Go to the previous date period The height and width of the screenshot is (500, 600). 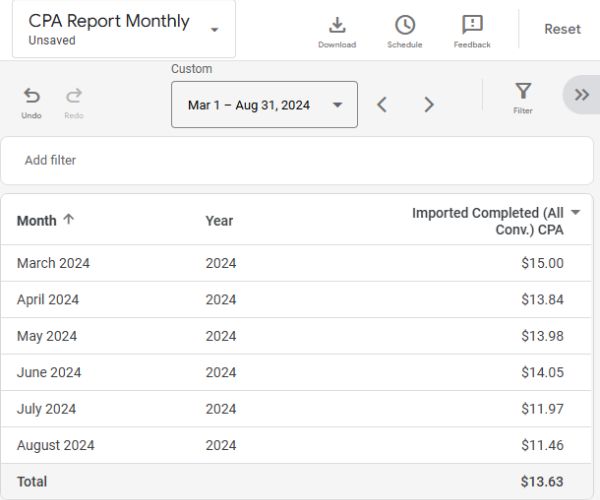(x=382, y=105)
